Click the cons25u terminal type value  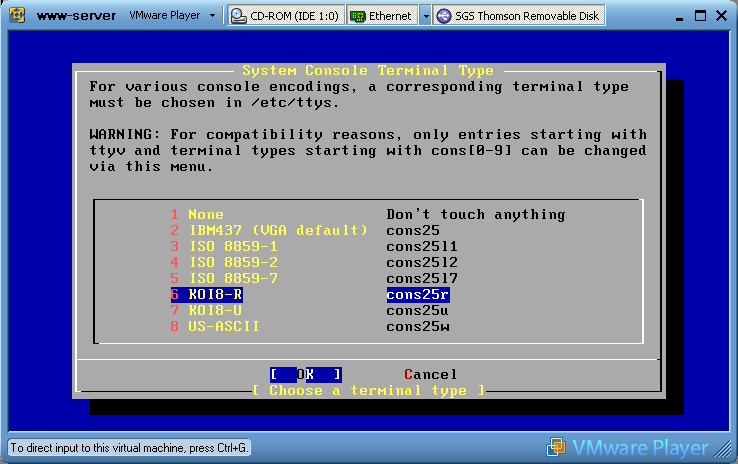tap(418, 311)
